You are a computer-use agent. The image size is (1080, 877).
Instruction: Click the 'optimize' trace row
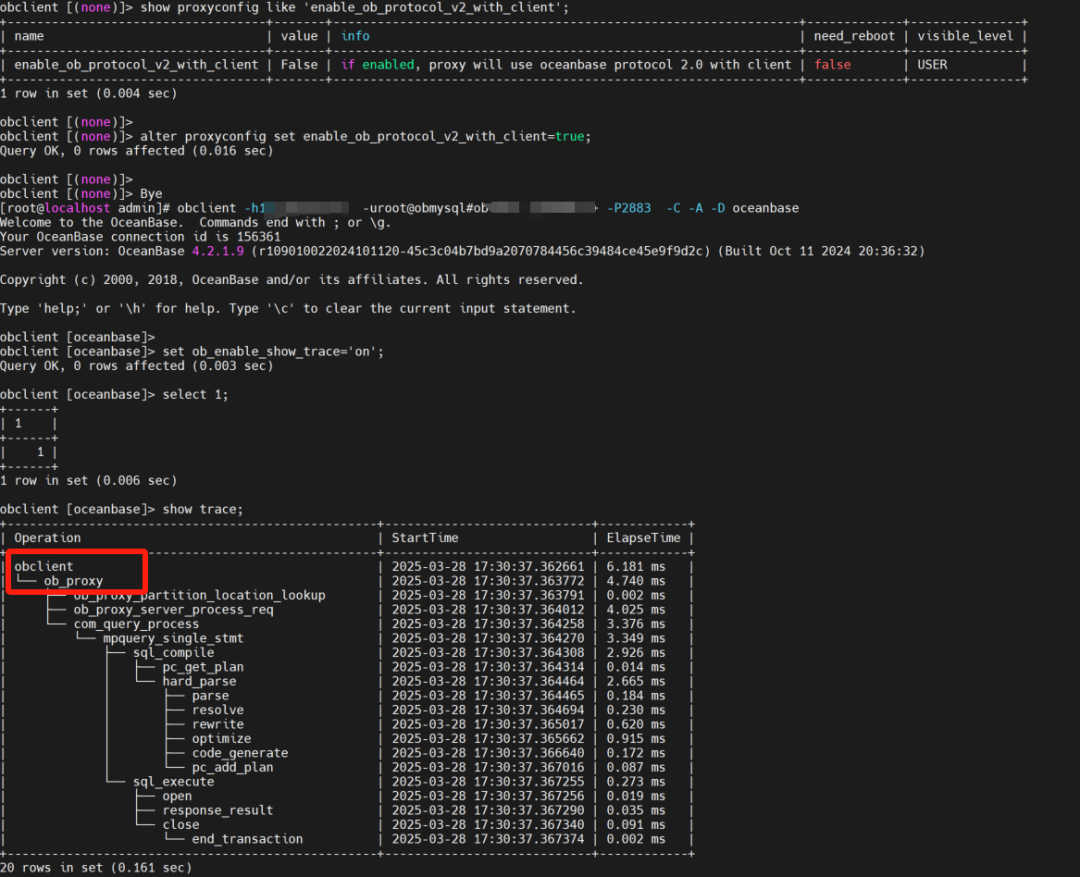coord(347,739)
